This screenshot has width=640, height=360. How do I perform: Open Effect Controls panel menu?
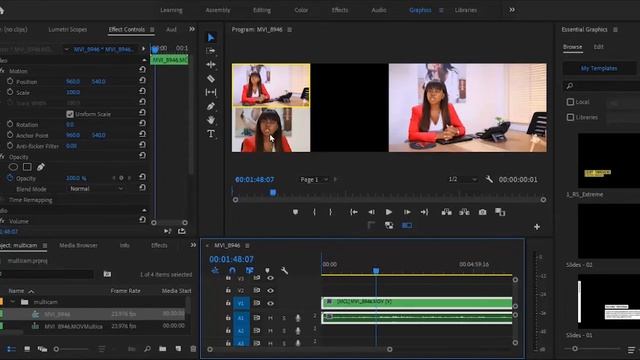152,29
